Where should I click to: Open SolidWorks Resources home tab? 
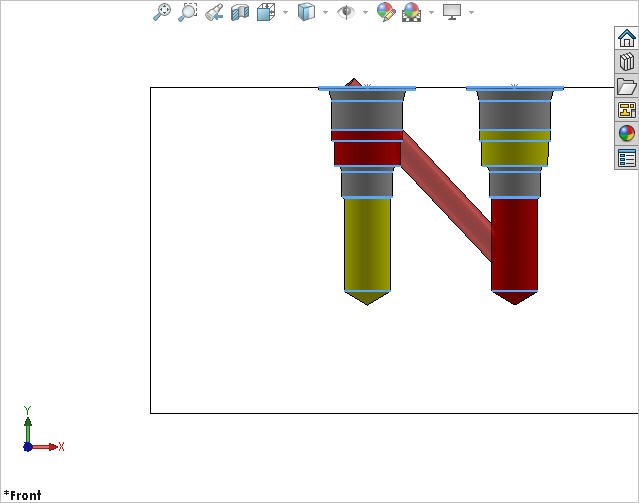coord(626,38)
